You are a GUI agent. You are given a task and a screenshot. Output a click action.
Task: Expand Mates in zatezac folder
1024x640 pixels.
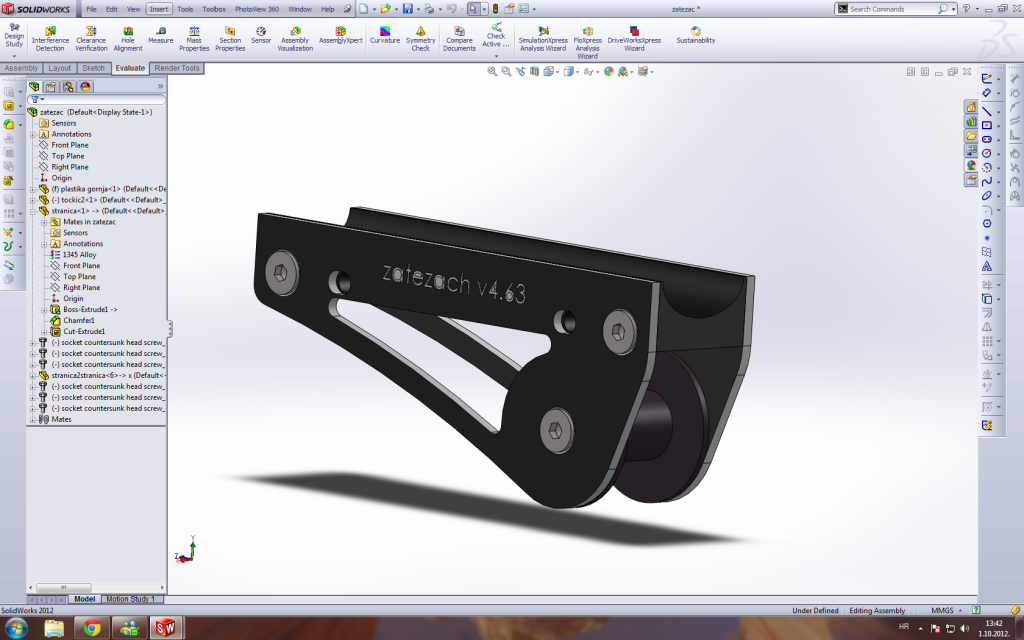point(44,222)
